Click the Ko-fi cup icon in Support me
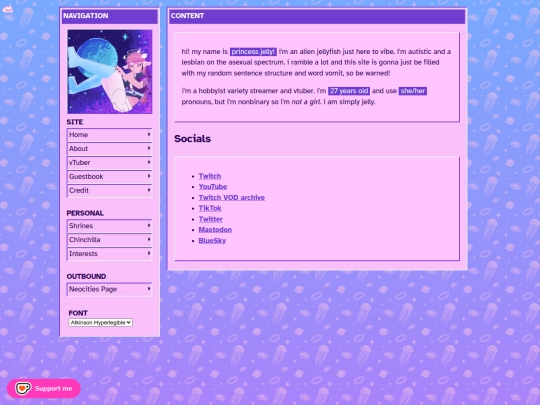The image size is (540, 405). (23, 388)
